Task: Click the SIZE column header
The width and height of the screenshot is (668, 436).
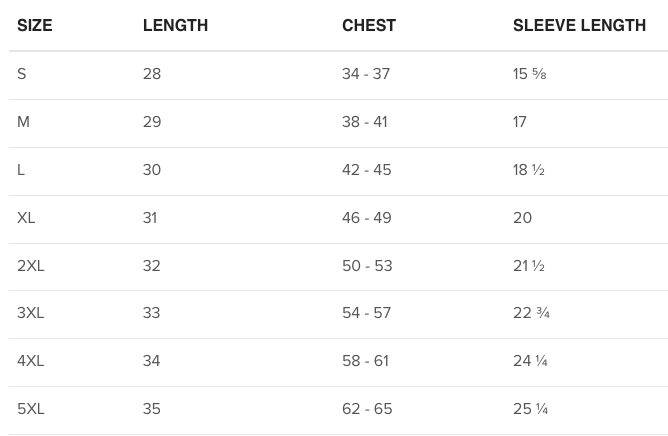Action: click(x=35, y=26)
